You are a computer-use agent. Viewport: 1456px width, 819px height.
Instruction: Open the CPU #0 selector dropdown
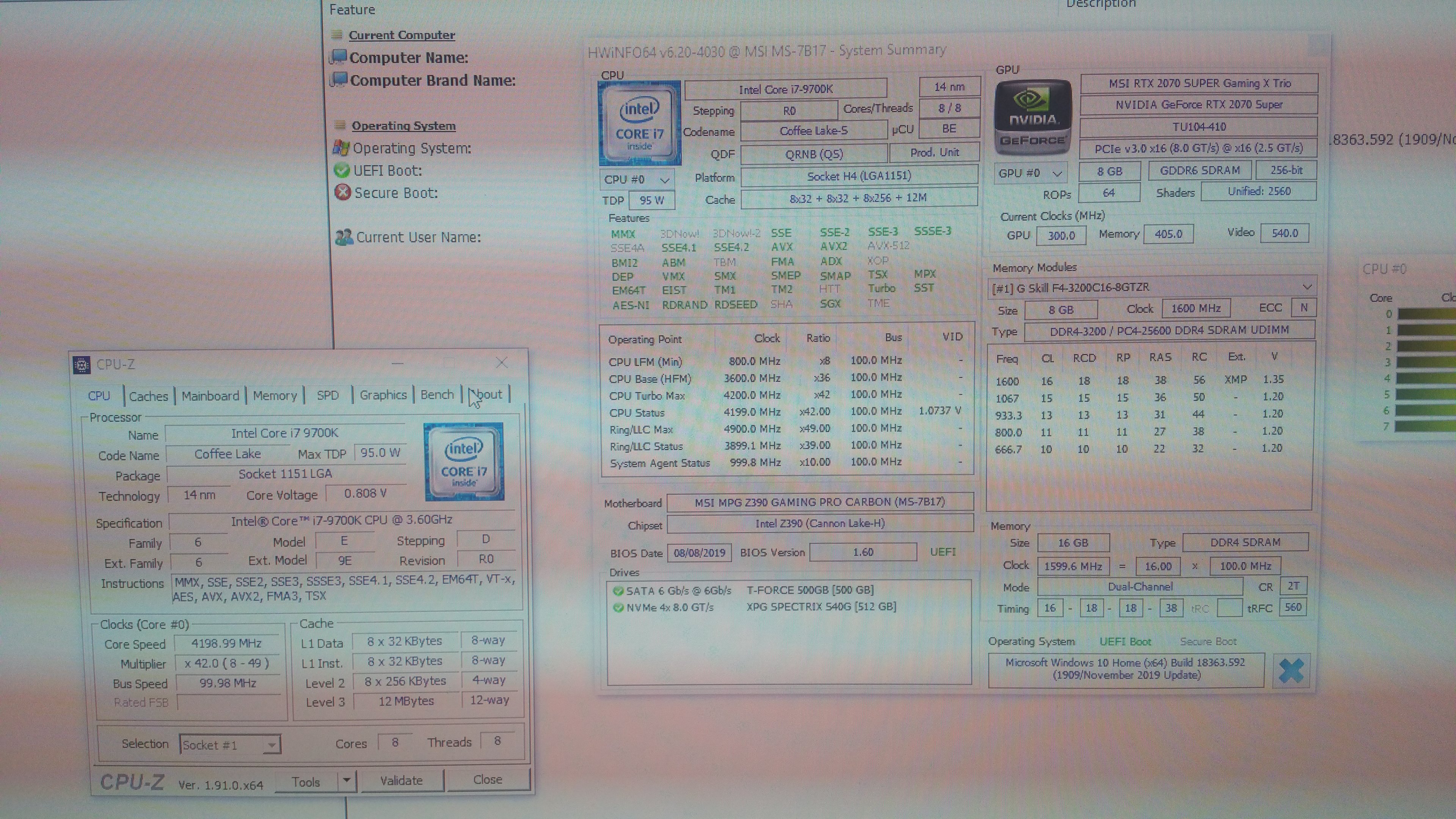[664, 180]
